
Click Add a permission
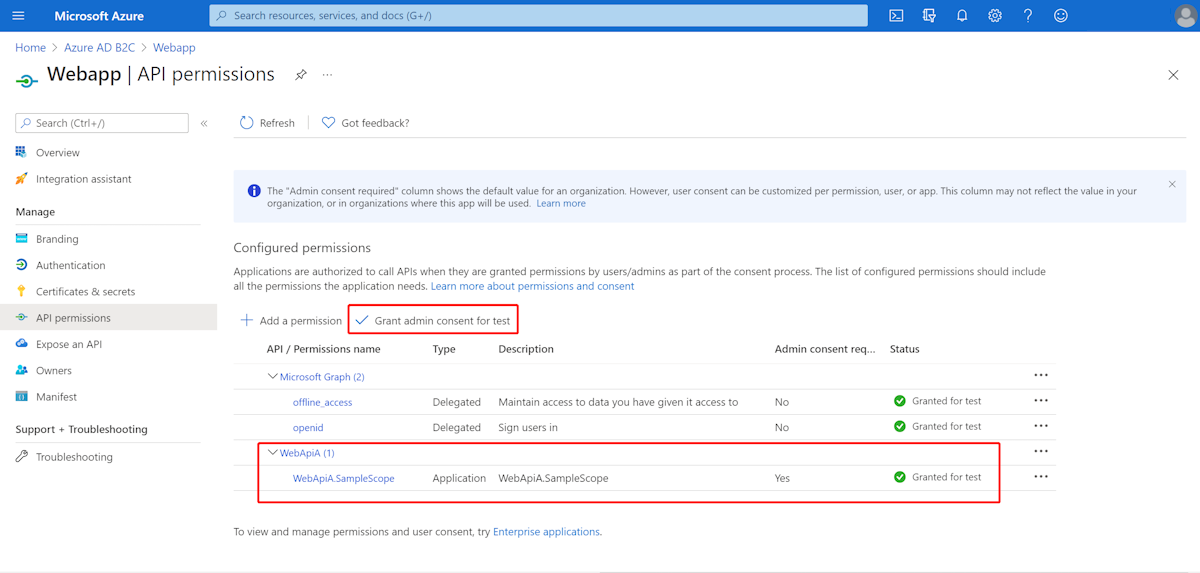click(291, 321)
